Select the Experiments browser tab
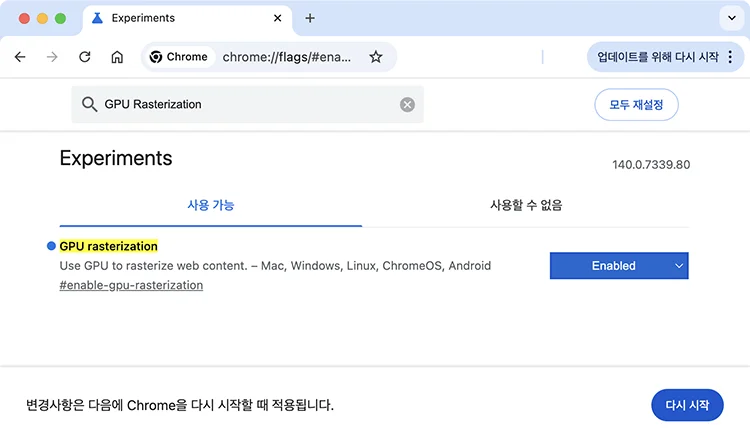This screenshot has height=443, width=750. 187,18
